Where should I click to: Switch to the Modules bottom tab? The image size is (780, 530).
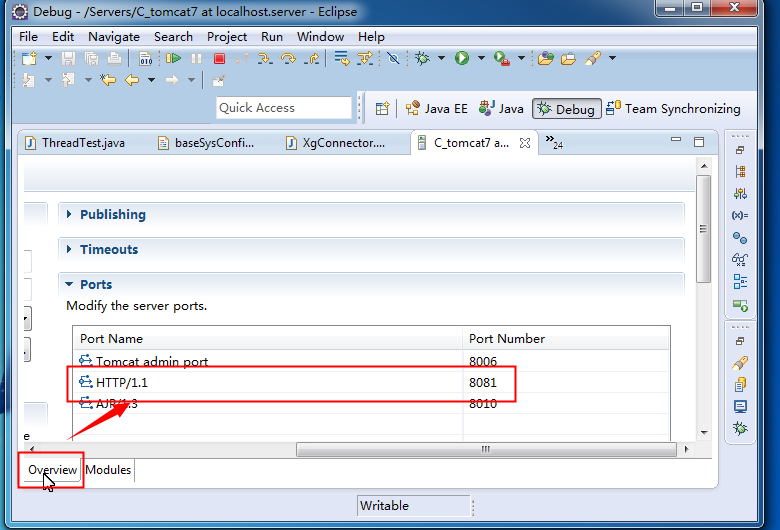pos(108,470)
